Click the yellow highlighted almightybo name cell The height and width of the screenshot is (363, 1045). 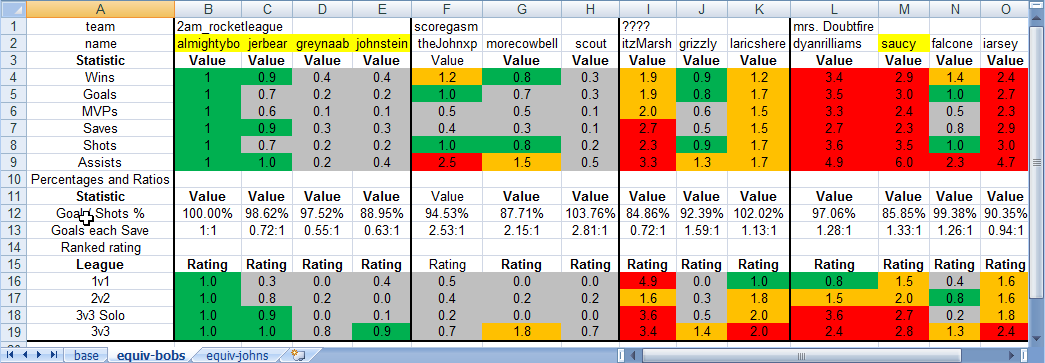coord(208,44)
